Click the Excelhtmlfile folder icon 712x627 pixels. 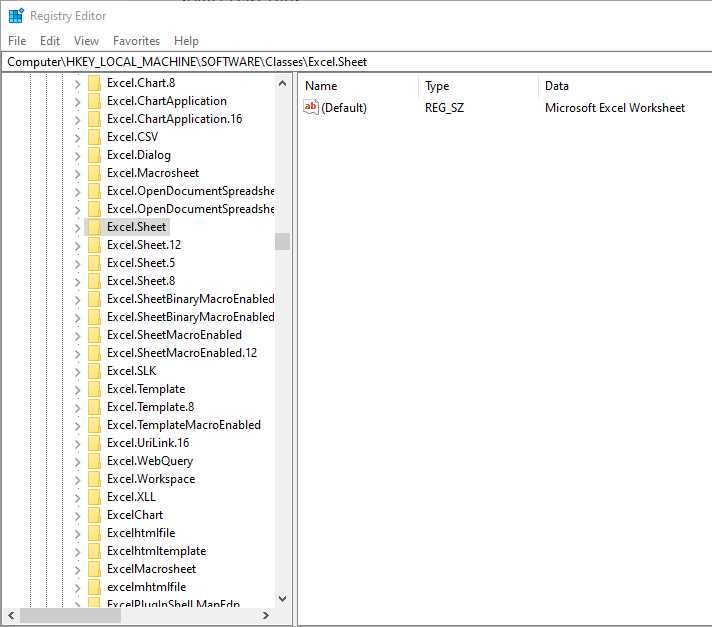(94, 533)
